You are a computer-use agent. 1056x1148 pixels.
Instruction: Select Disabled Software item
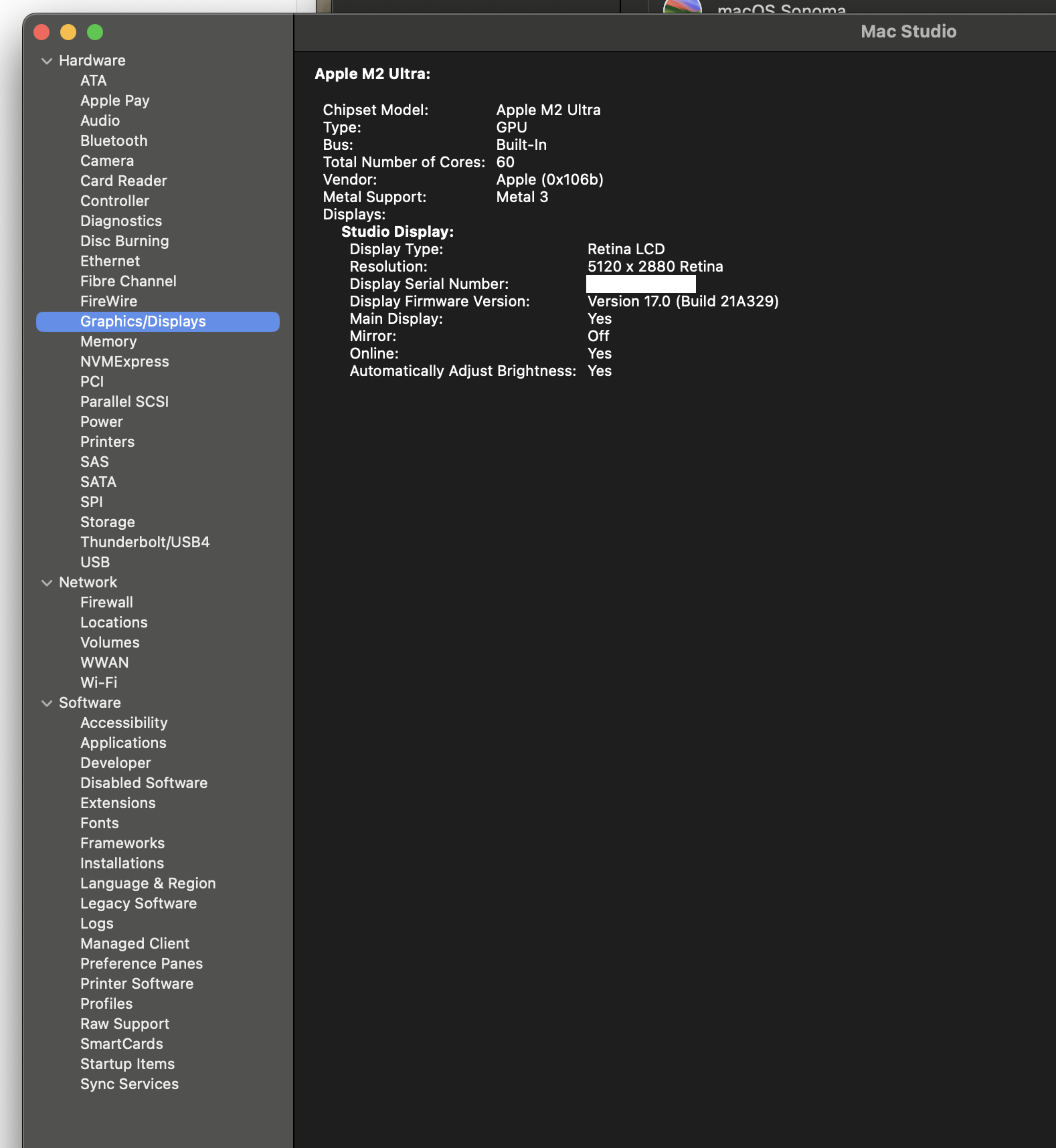pyautogui.click(x=144, y=783)
